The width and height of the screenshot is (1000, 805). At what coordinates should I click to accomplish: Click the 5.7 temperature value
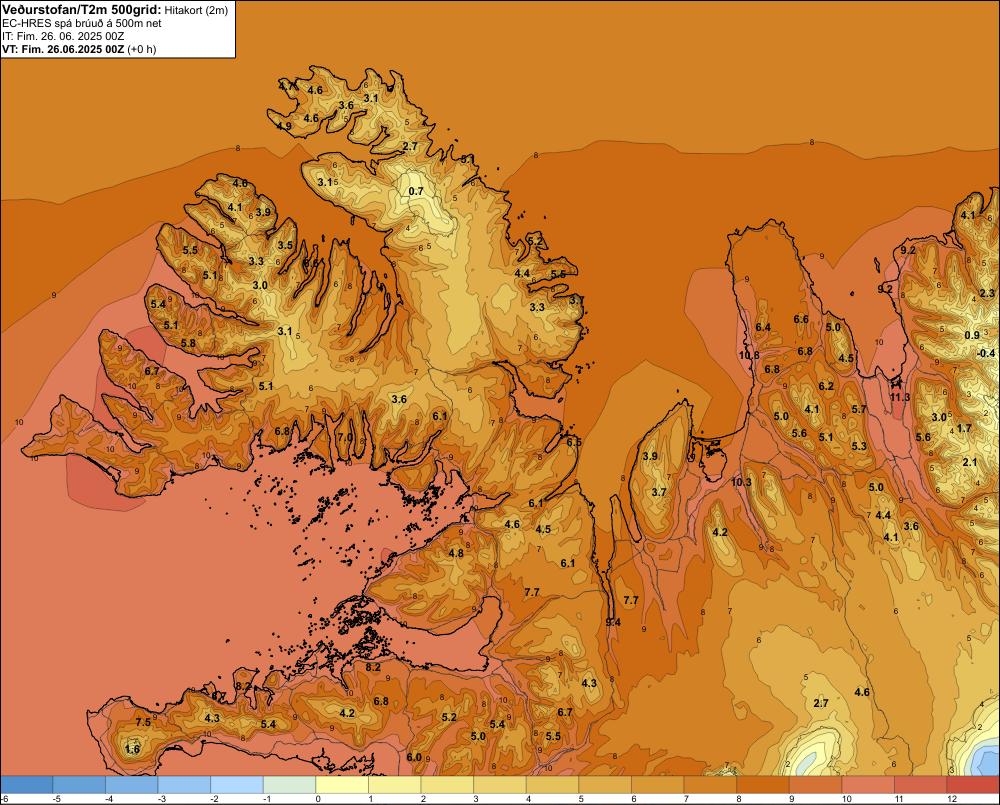859,410
